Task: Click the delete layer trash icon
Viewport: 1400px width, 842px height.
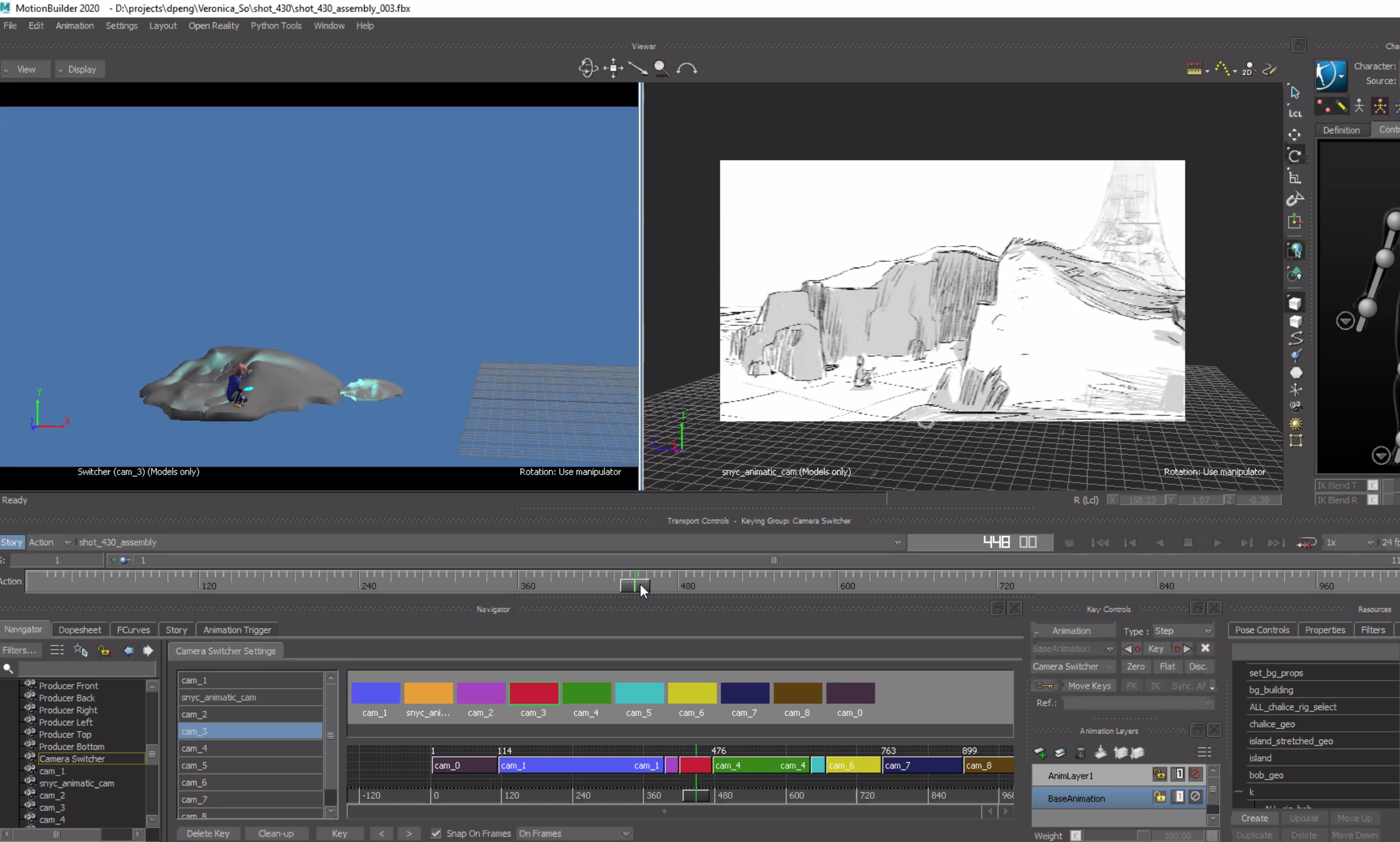Action: (1080, 753)
